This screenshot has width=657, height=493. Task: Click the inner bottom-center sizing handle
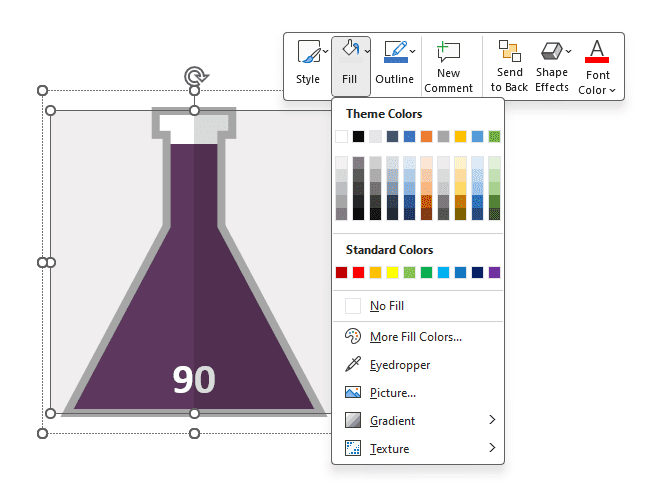(194, 414)
